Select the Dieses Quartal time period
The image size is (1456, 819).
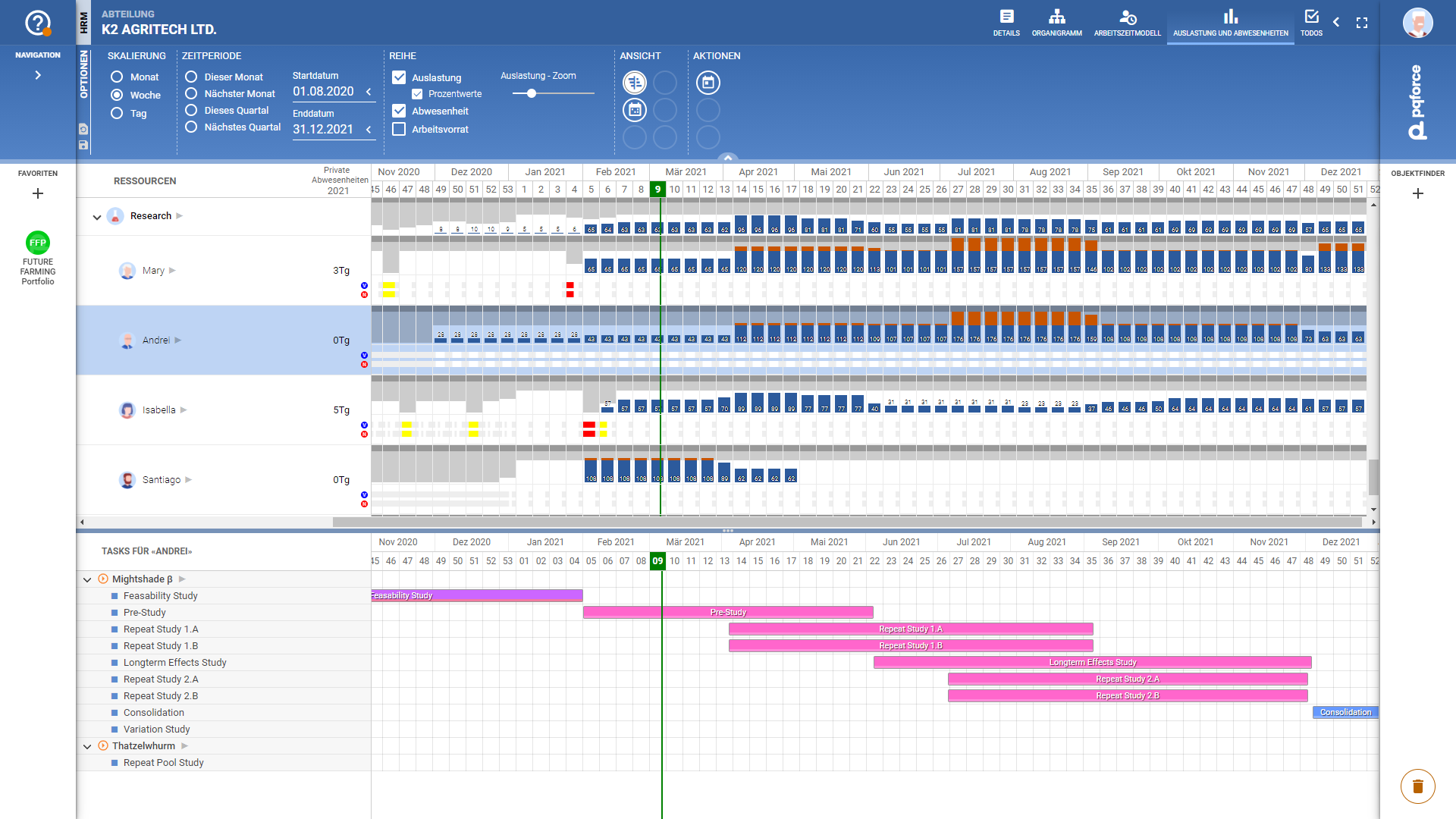click(191, 110)
